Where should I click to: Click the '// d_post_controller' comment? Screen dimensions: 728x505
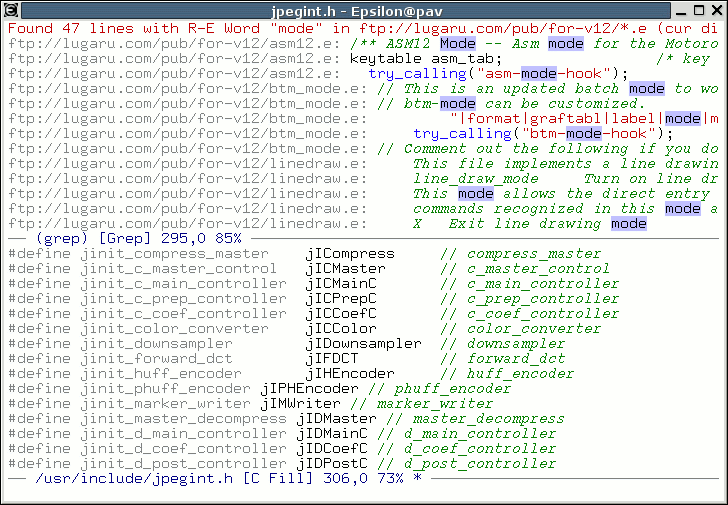[467, 463]
